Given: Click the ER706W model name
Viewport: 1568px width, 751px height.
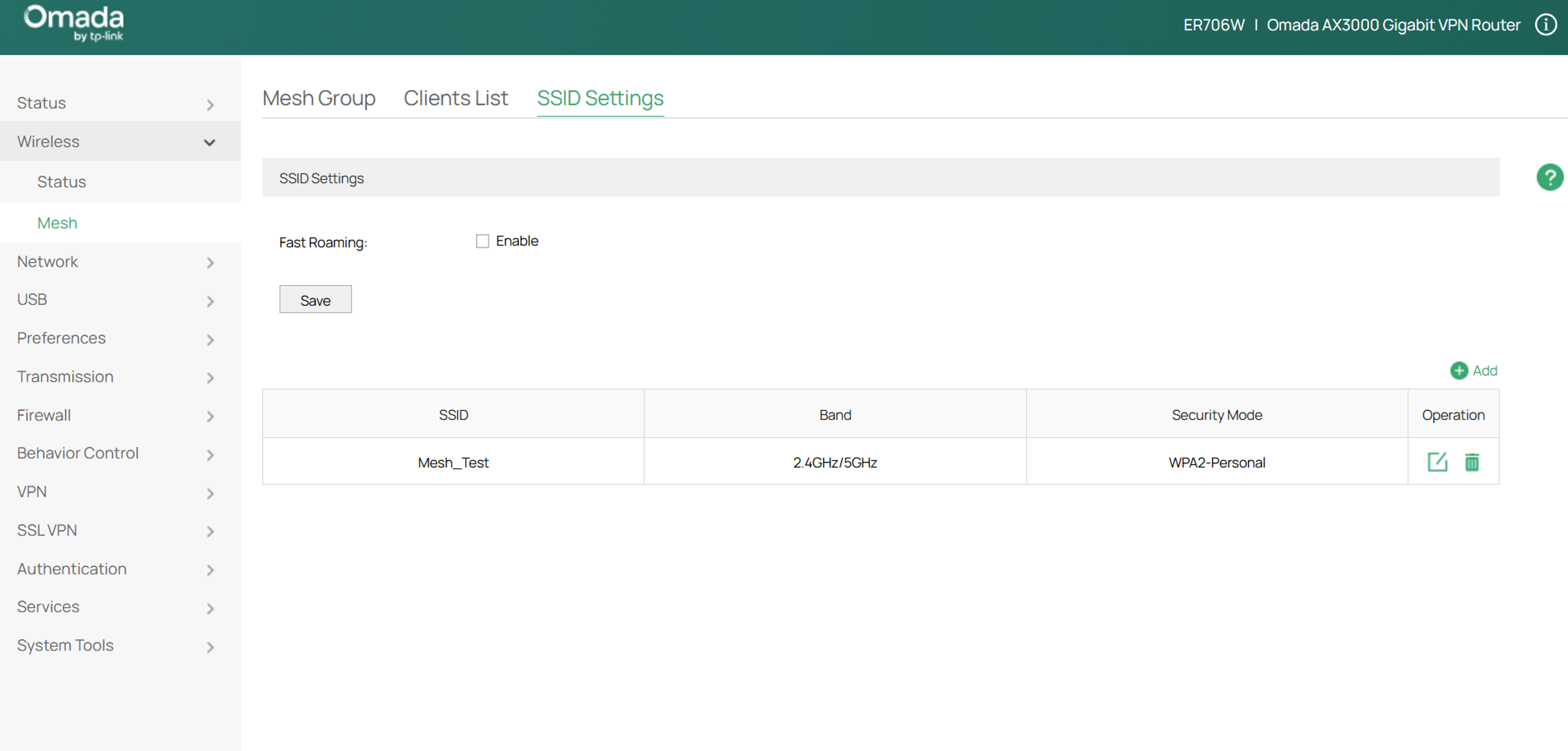Looking at the screenshot, I should 1214,25.
